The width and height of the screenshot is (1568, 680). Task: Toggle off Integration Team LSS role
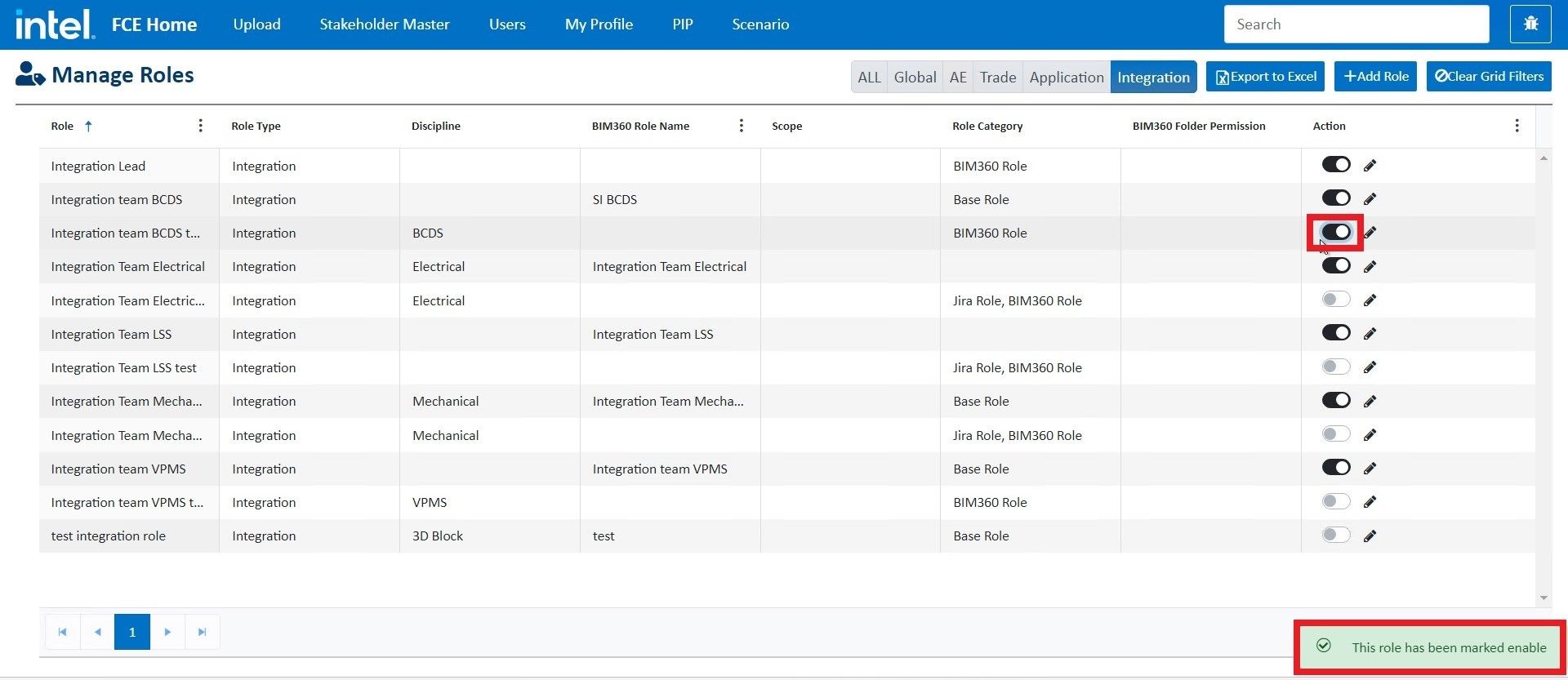pyautogui.click(x=1336, y=333)
